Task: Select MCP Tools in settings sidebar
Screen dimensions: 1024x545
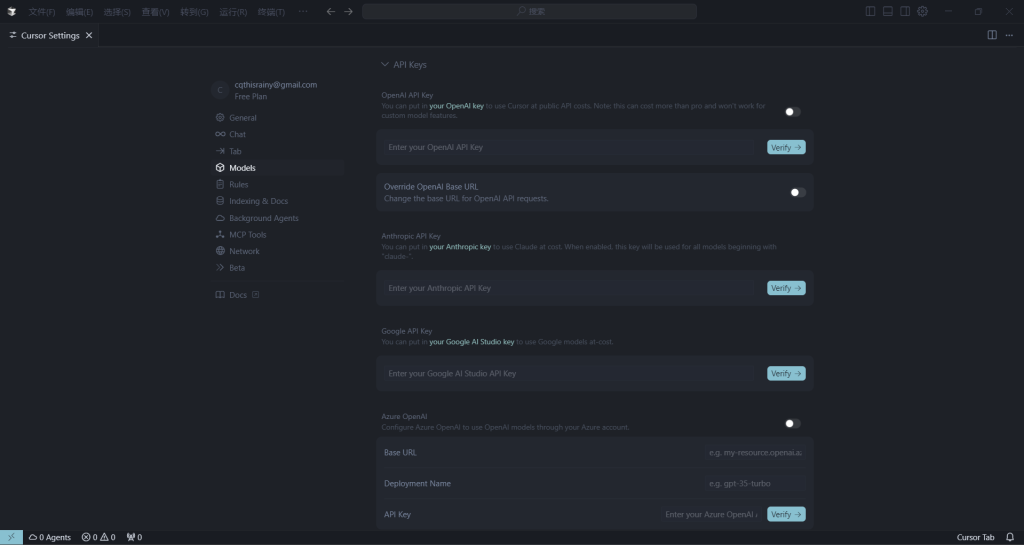Action: (x=247, y=235)
